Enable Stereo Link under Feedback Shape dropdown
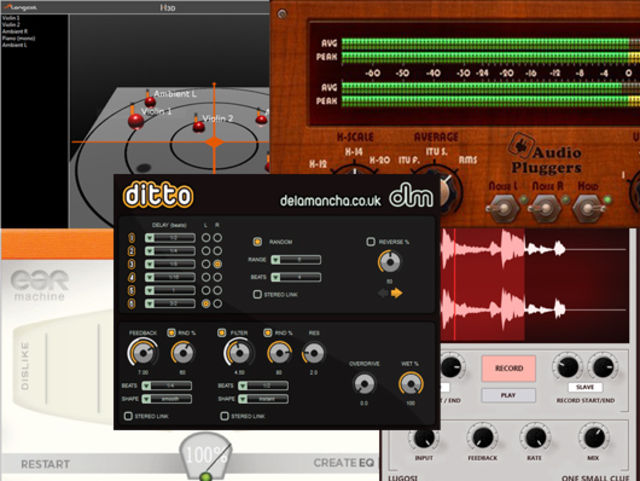 point(128,416)
